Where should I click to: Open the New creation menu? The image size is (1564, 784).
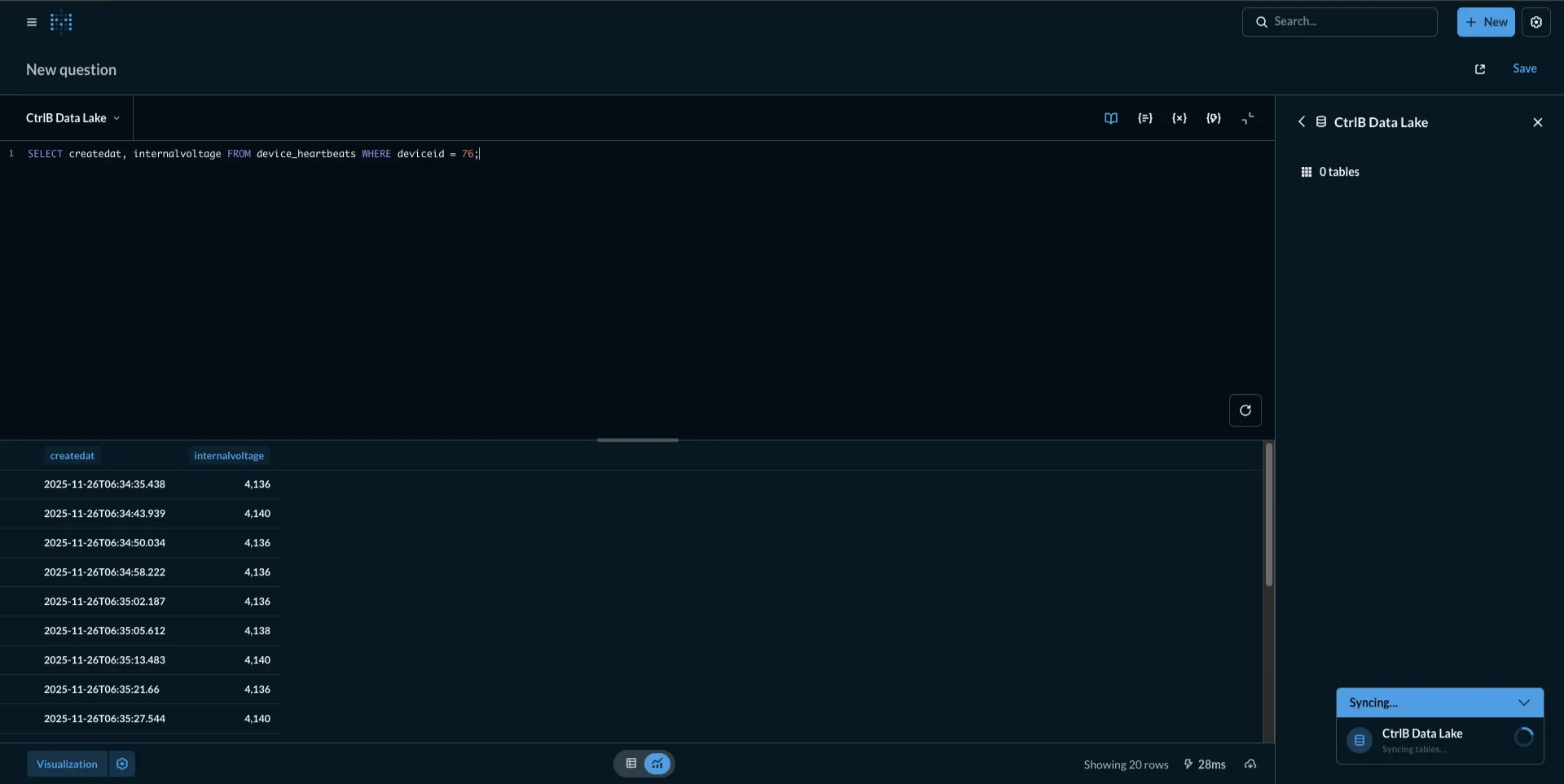click(x=1486, y=22)
